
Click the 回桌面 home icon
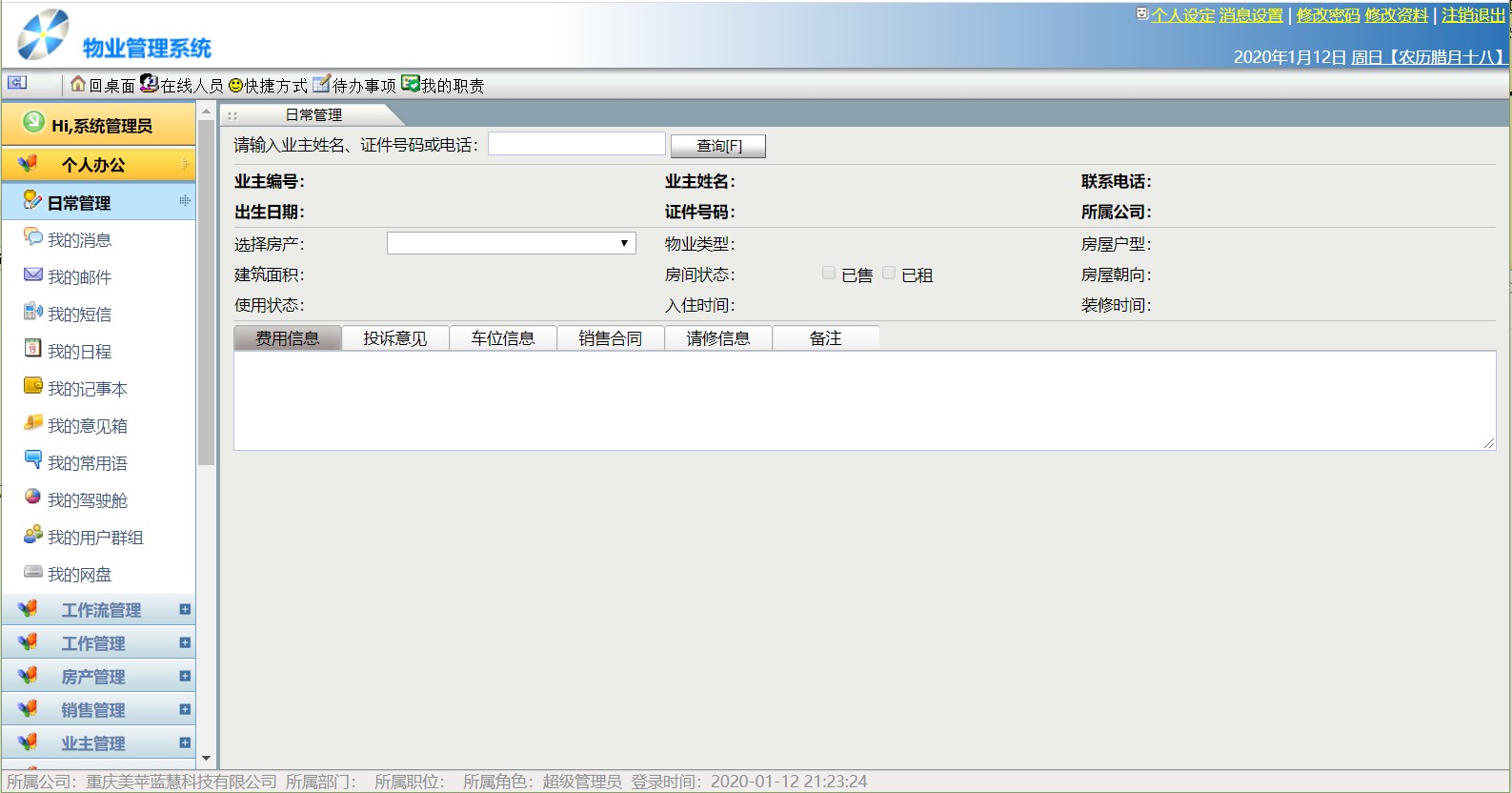[78, 85]
